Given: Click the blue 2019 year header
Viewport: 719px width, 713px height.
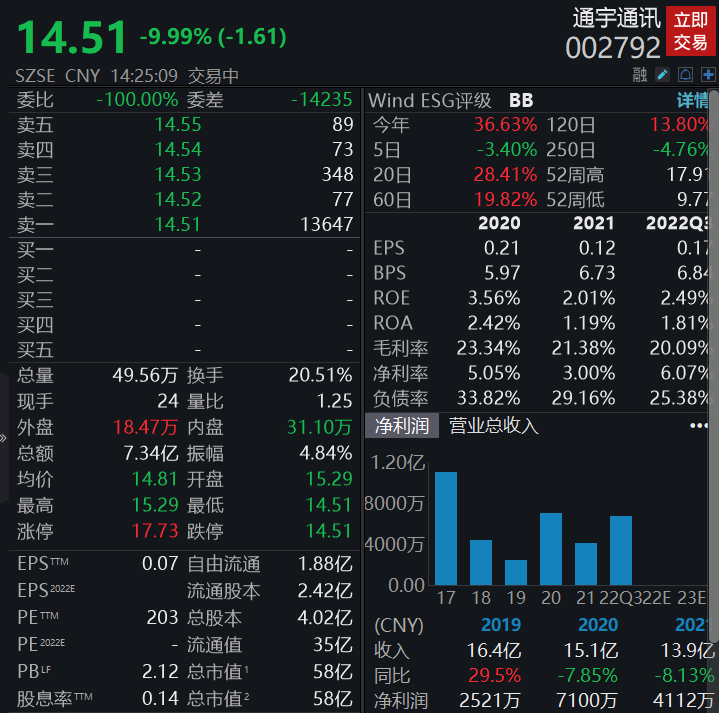Looking at the screenshot, I should 501,625.
